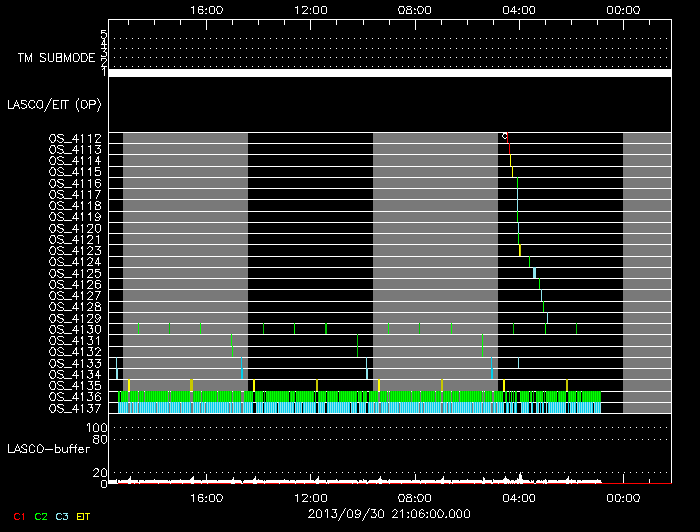
Task: Click the 16:00 tick on the top axis
Action: click(206, 9)
